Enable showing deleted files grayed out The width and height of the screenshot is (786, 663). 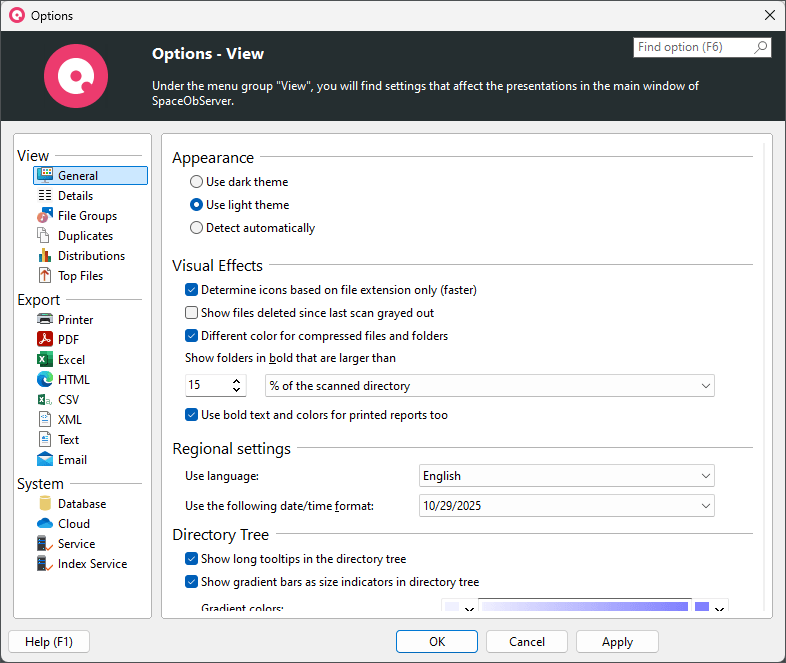click(192, 313)
